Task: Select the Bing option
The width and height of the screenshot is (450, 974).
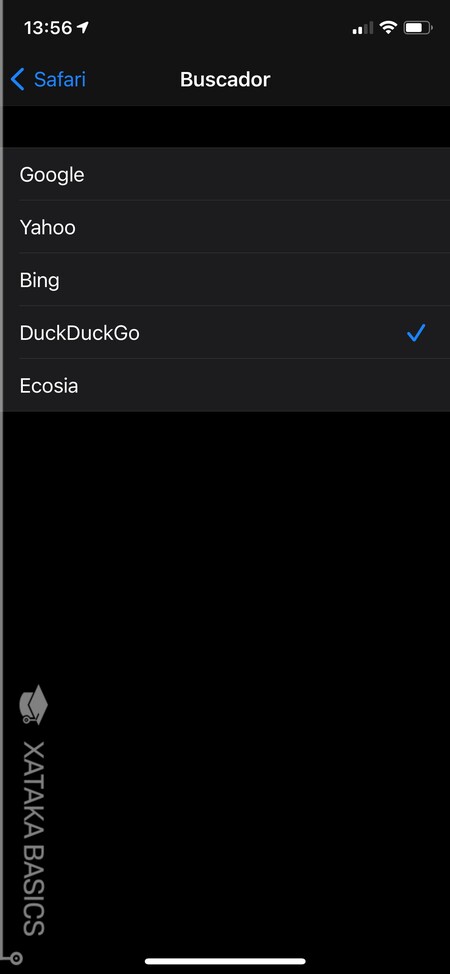Action: [226, 280]
